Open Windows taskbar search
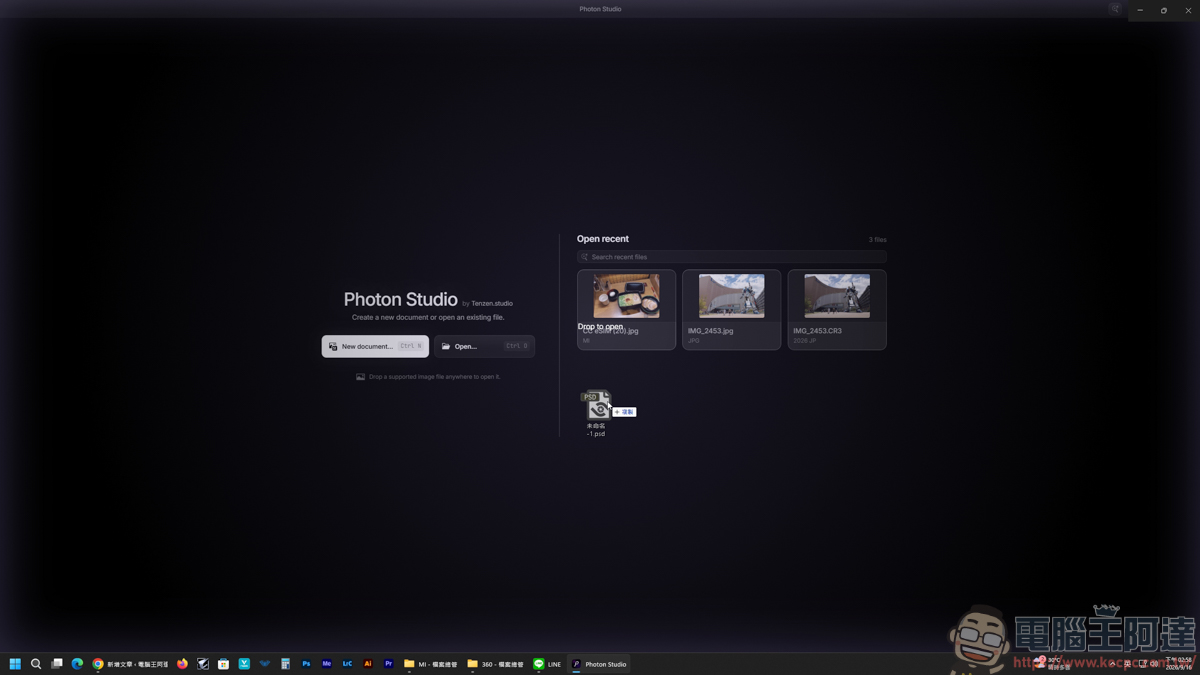 [x=36, y=664]
